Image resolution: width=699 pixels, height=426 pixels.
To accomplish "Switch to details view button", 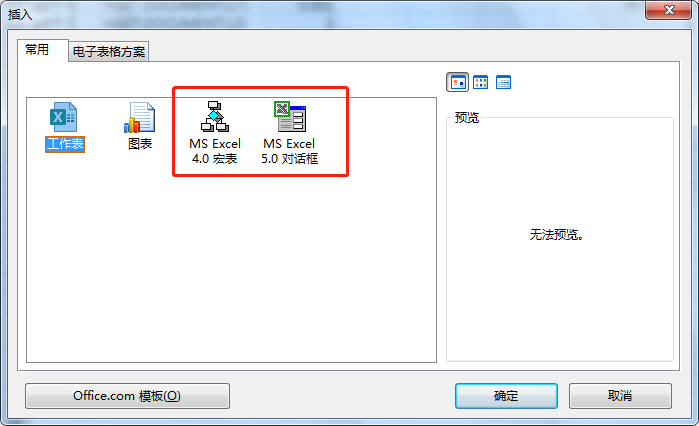I will [503, 82].
